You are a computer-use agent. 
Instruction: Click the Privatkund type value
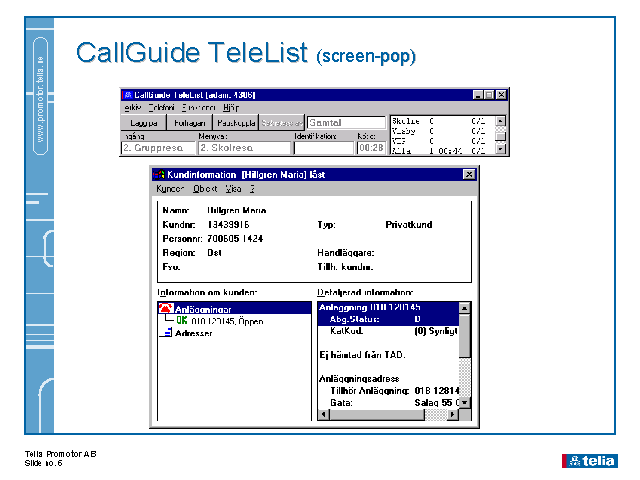[409, 224]
